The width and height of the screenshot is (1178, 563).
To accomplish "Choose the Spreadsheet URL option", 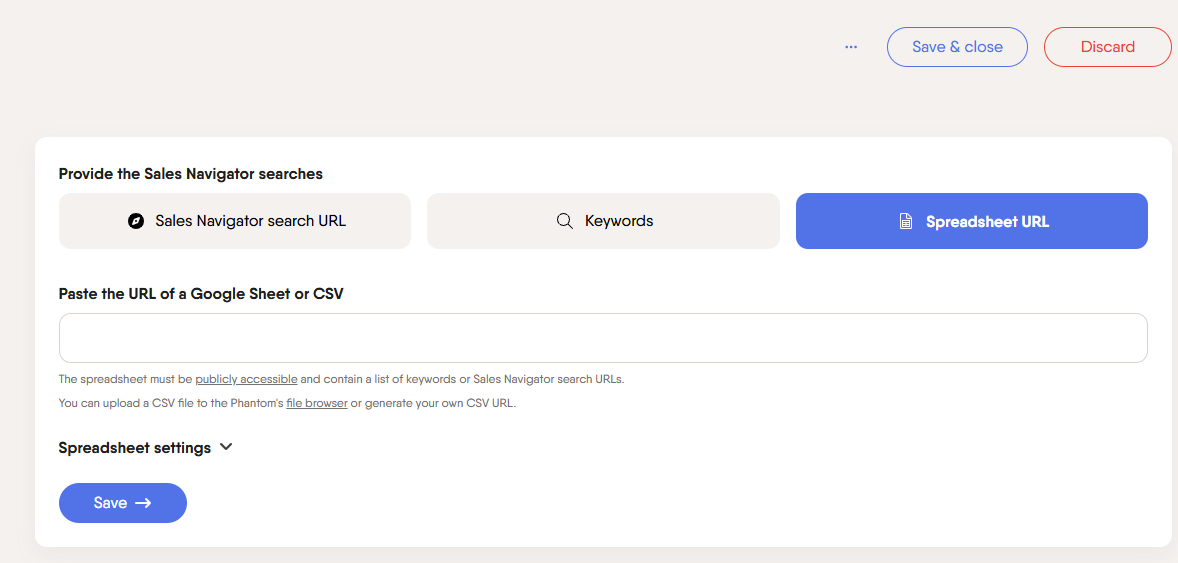I will [x=972, y=221].
